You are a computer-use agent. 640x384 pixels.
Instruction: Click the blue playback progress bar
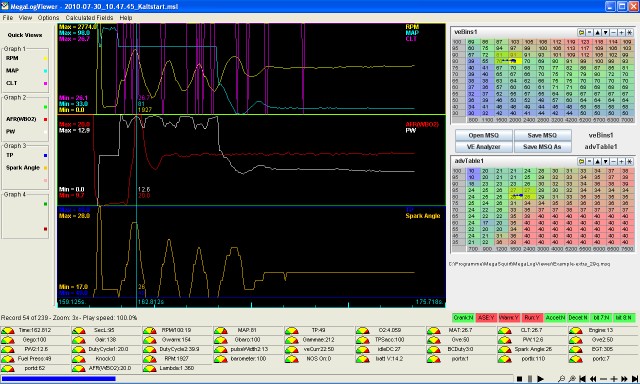(x=58, y=379)
